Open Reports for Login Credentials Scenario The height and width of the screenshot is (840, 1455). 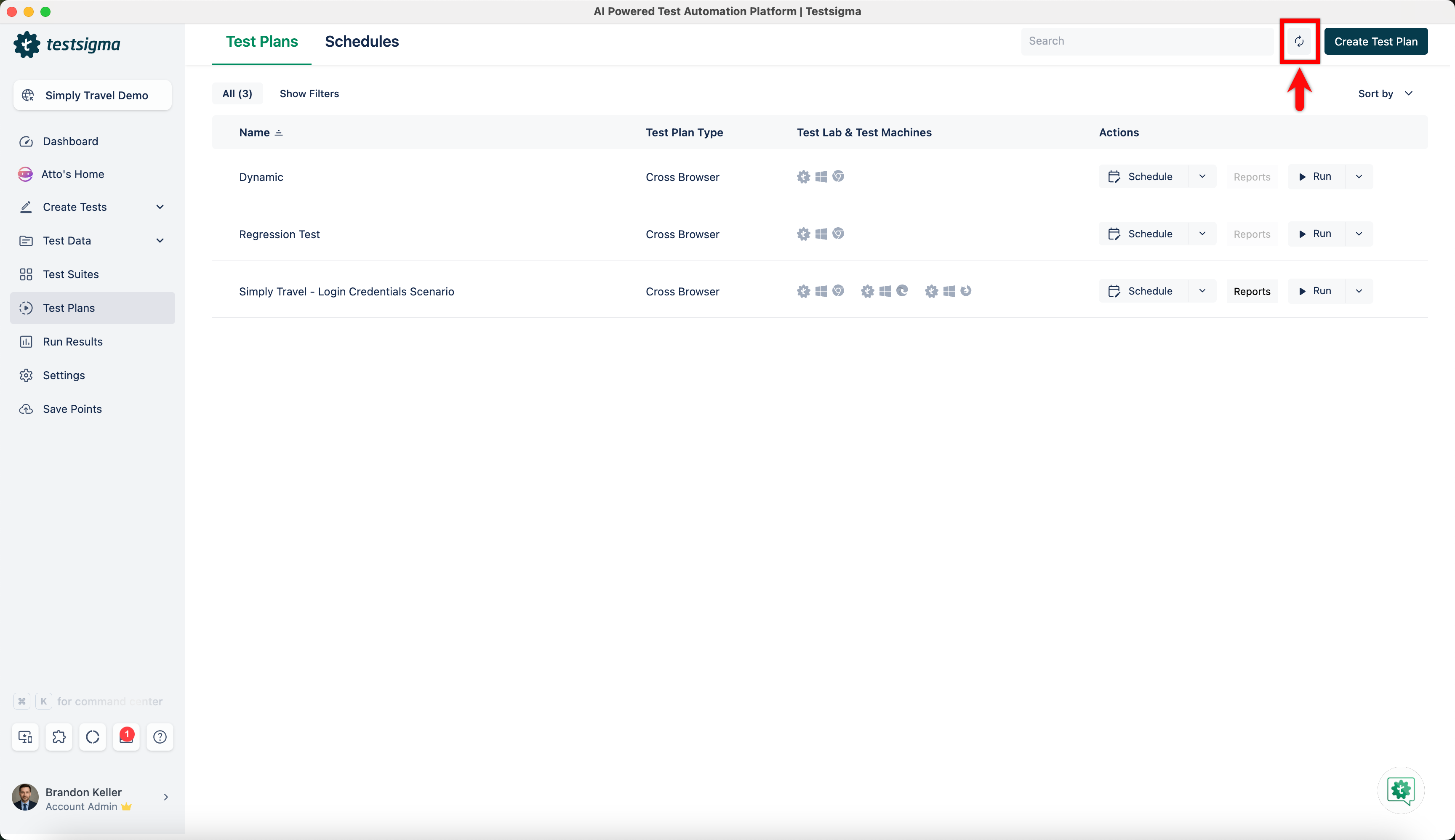coord(1252,291)
